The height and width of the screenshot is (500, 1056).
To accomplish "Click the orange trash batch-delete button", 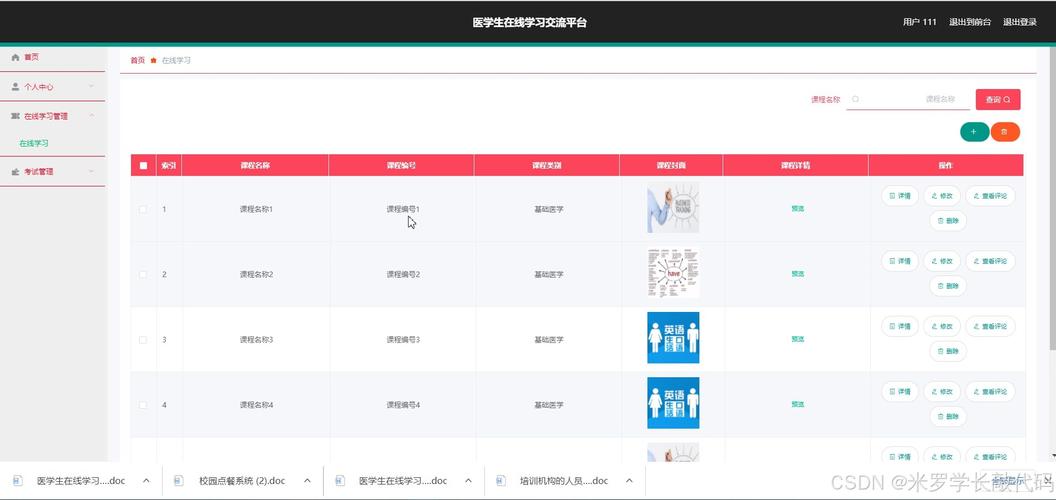I will pos(1005,132).
